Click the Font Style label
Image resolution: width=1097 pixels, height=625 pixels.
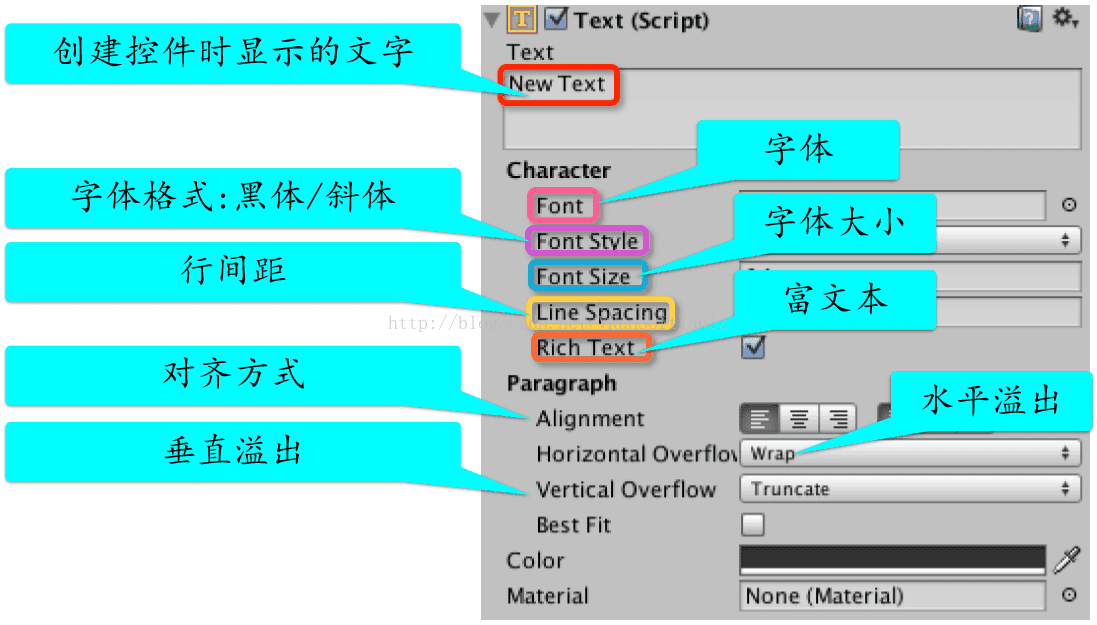tap(588, 241)
